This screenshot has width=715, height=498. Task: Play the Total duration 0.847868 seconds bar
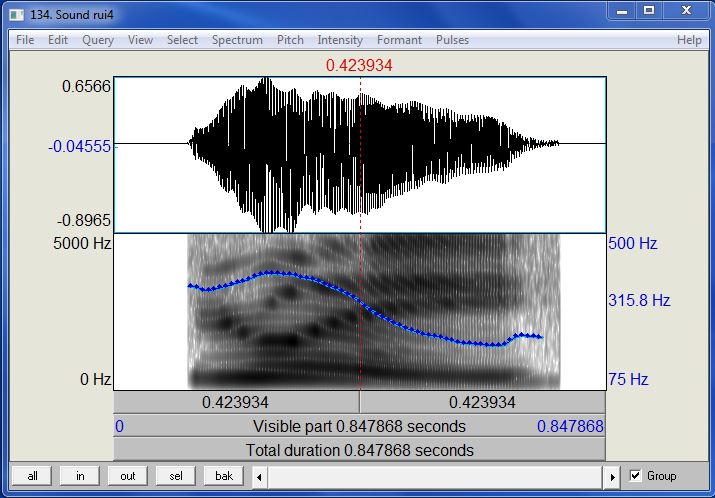359,450
